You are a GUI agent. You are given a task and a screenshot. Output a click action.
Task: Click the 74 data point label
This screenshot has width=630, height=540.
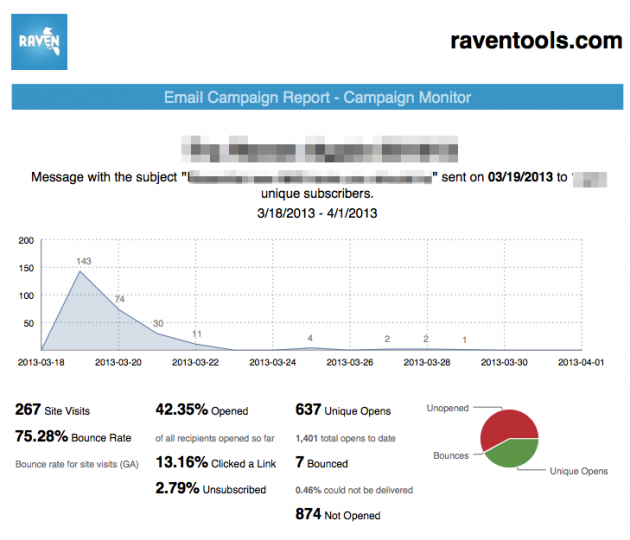pos(119,299)
